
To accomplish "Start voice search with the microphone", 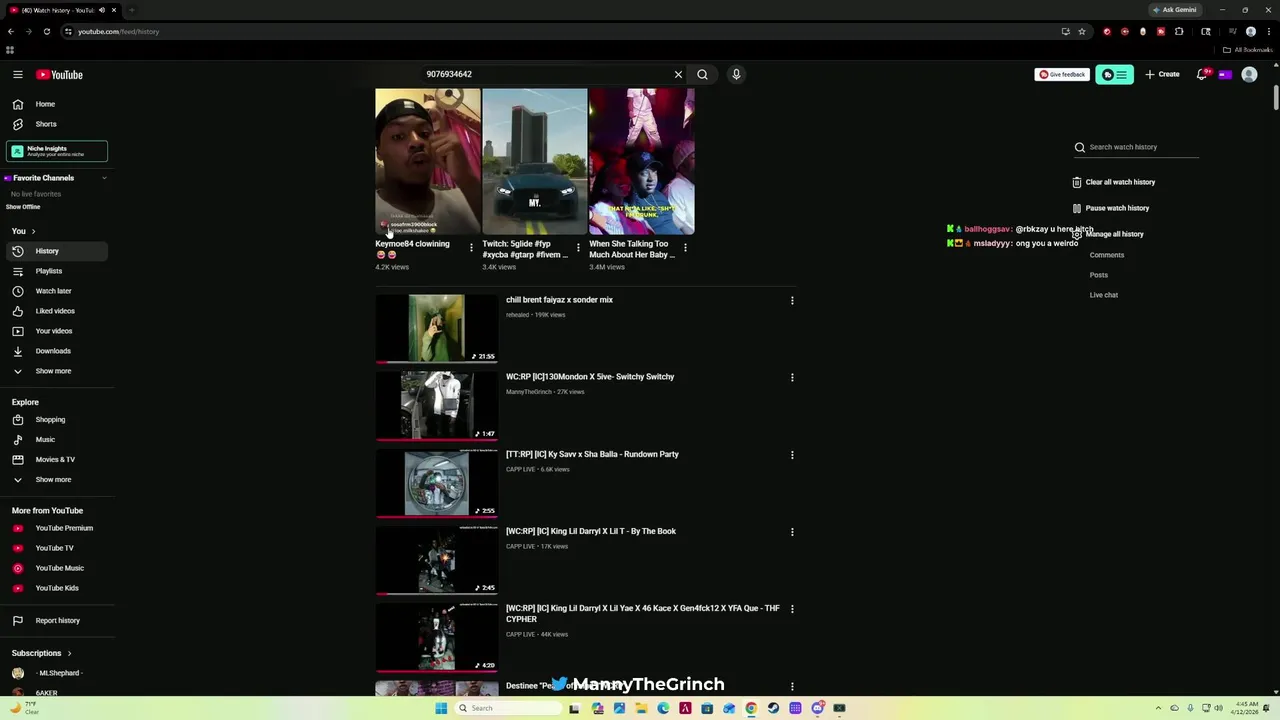I will [x=736, y=74].
